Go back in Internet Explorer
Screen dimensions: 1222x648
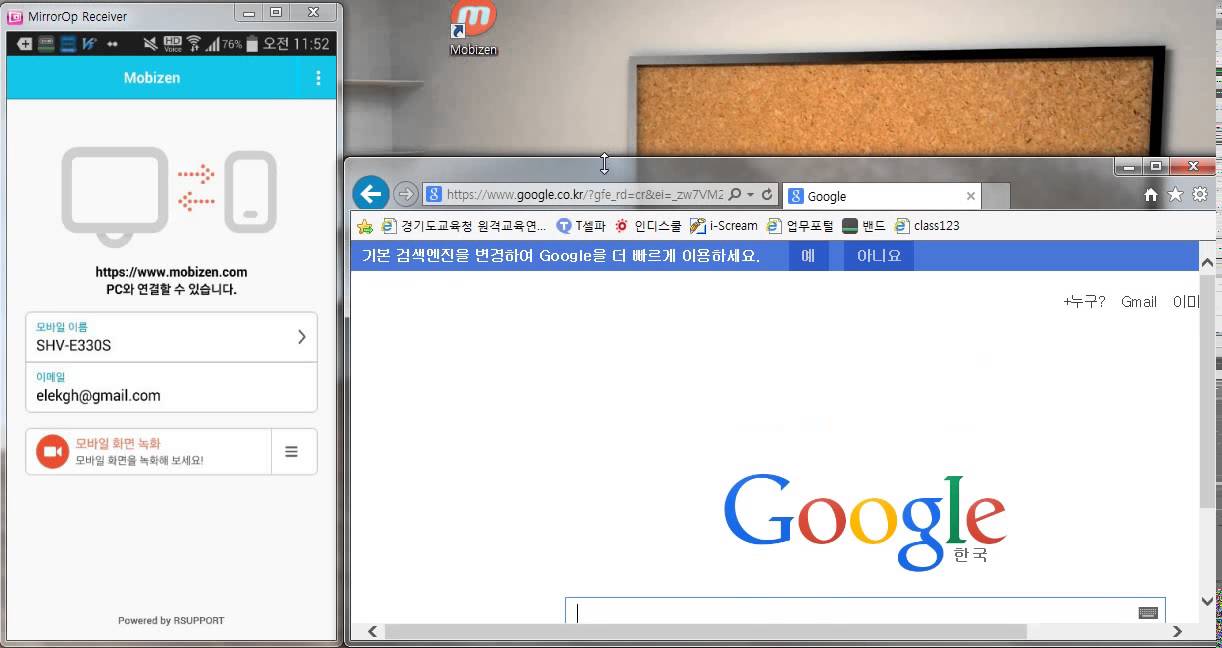(371, 194)
